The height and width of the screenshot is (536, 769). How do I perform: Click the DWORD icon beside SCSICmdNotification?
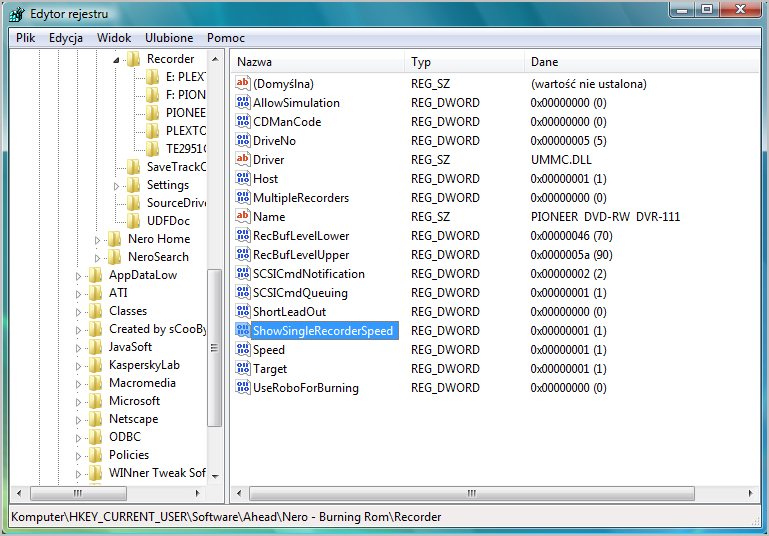pos(242,273)
